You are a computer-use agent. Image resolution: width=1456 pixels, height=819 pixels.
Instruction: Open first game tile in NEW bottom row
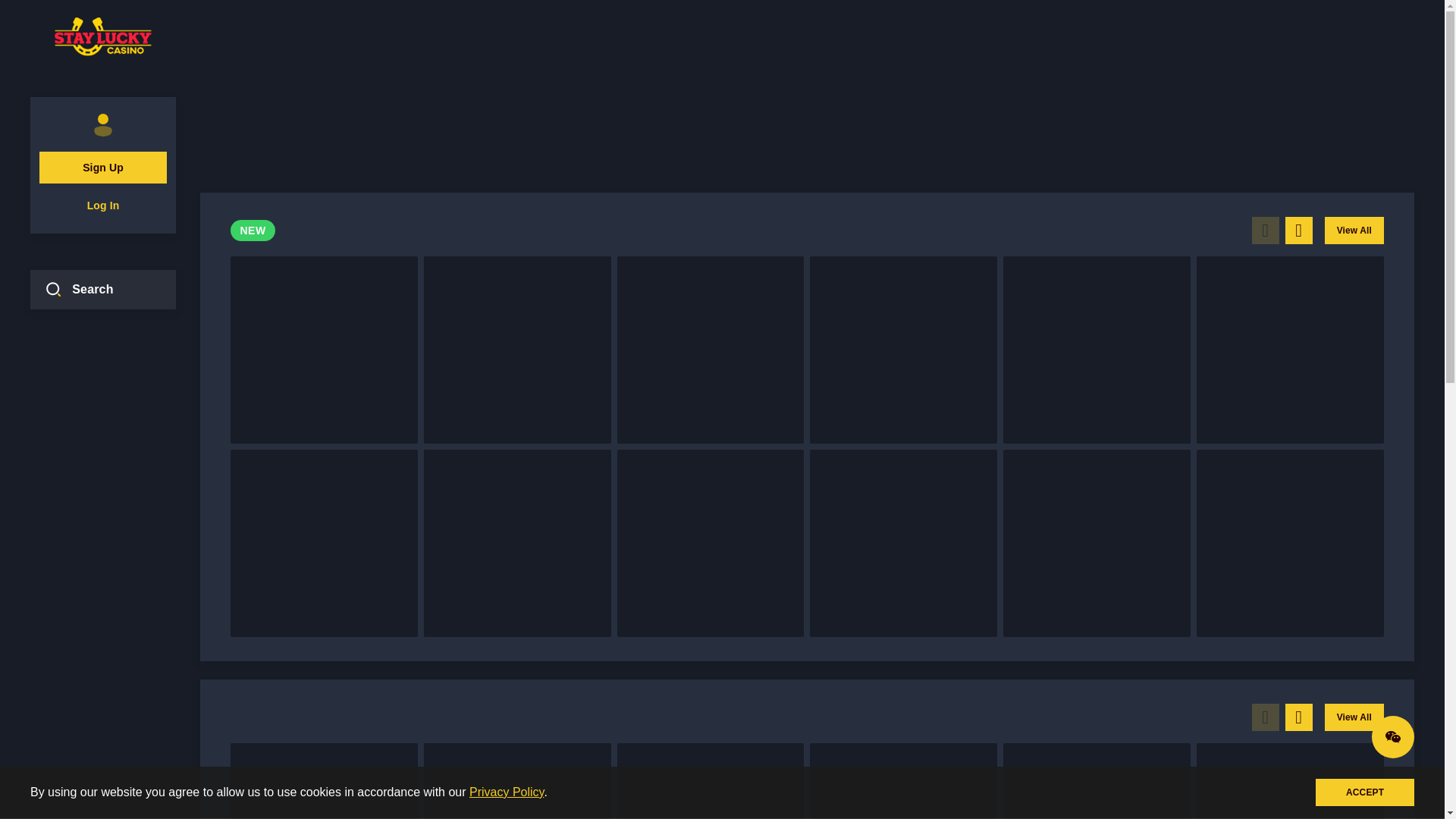(324, 544)
